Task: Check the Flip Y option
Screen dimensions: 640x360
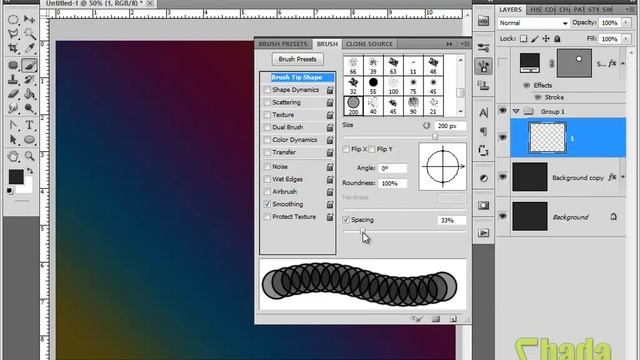Action: (x=371, y=149)
